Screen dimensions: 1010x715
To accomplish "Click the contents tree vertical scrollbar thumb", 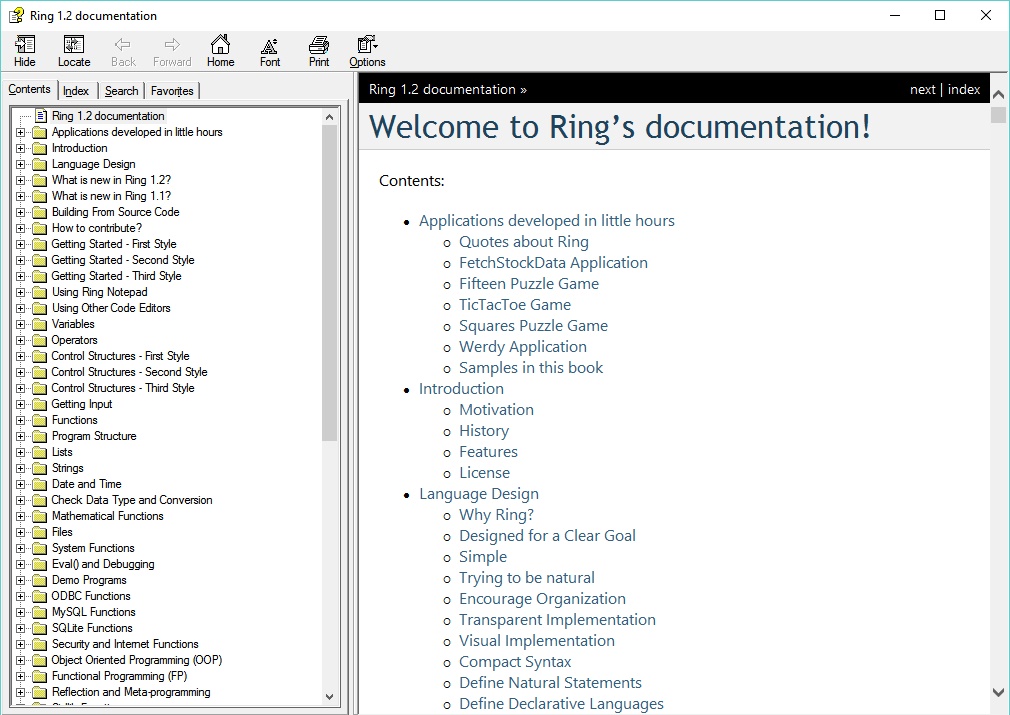I will 329,283.
